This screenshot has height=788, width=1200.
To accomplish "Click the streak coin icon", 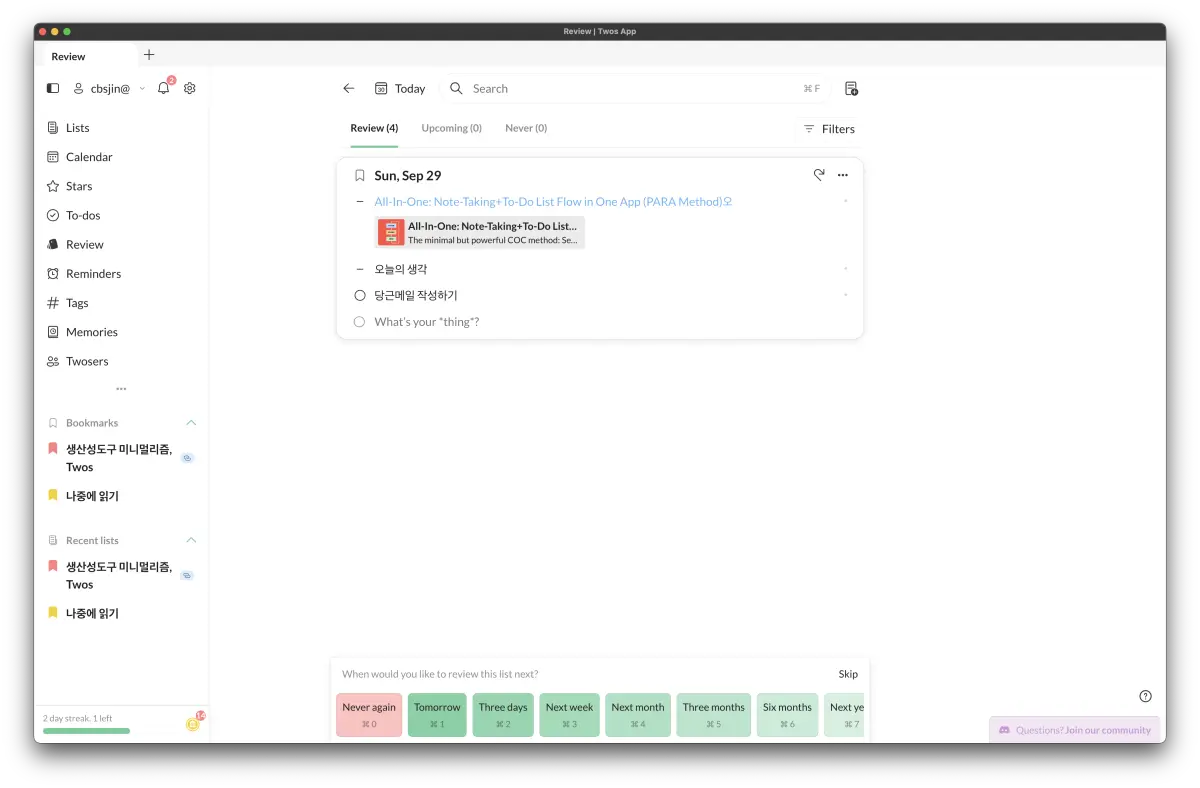I will pyautogui.click(x=192, y=724).
